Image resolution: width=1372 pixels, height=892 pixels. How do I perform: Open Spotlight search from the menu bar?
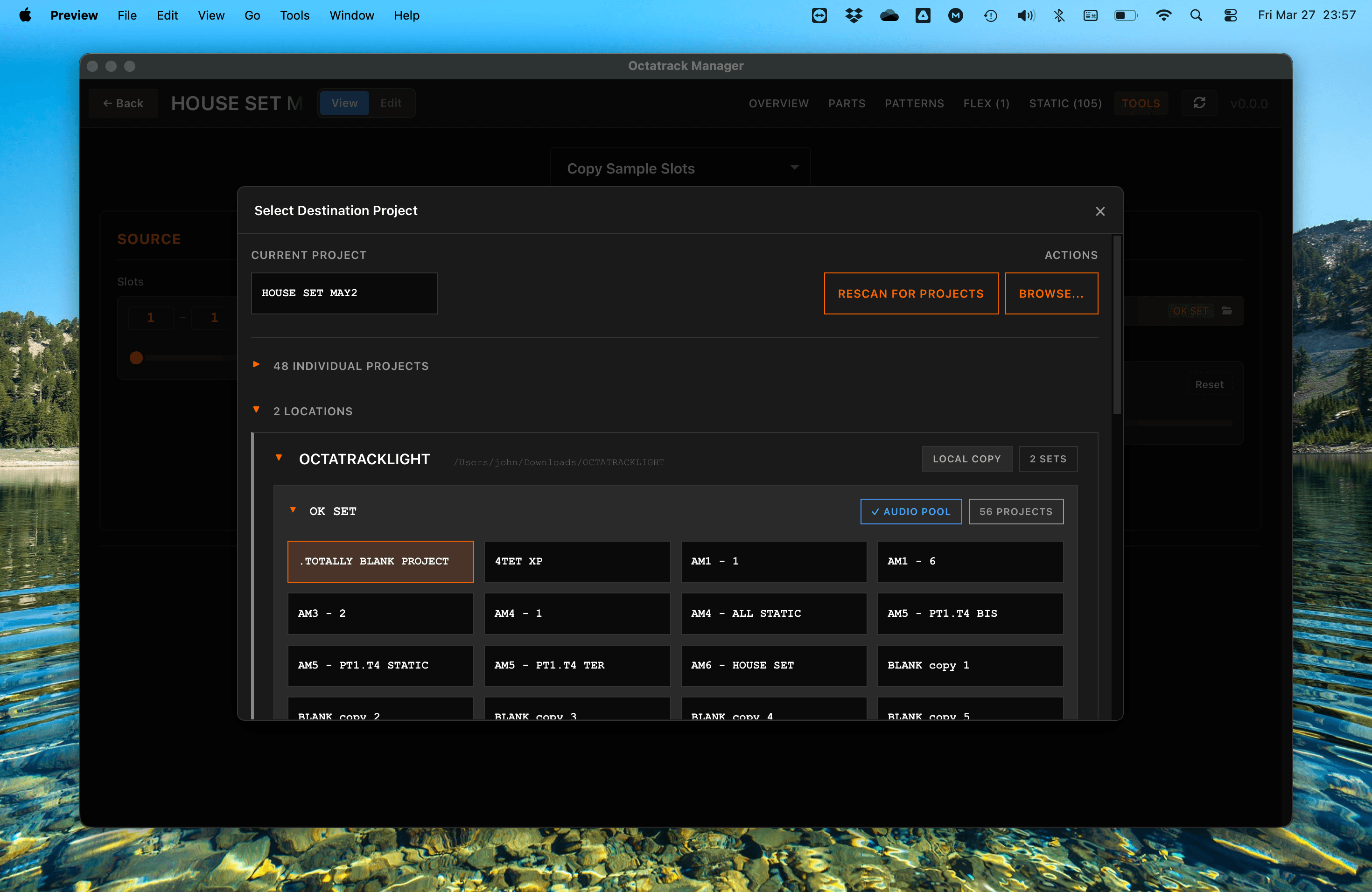[x=1196, y=15]
